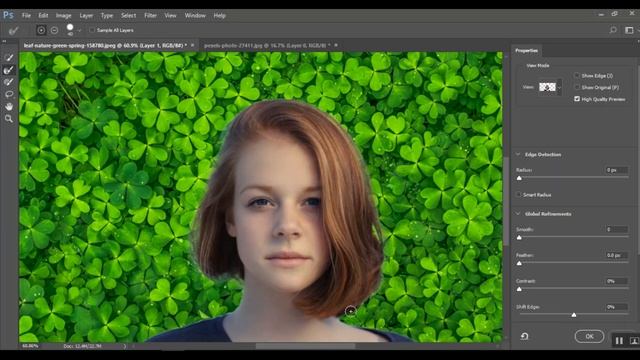The height and width of the screenshot is (360, 640).
Task: Click the pause playback icon
Action: 619,340
